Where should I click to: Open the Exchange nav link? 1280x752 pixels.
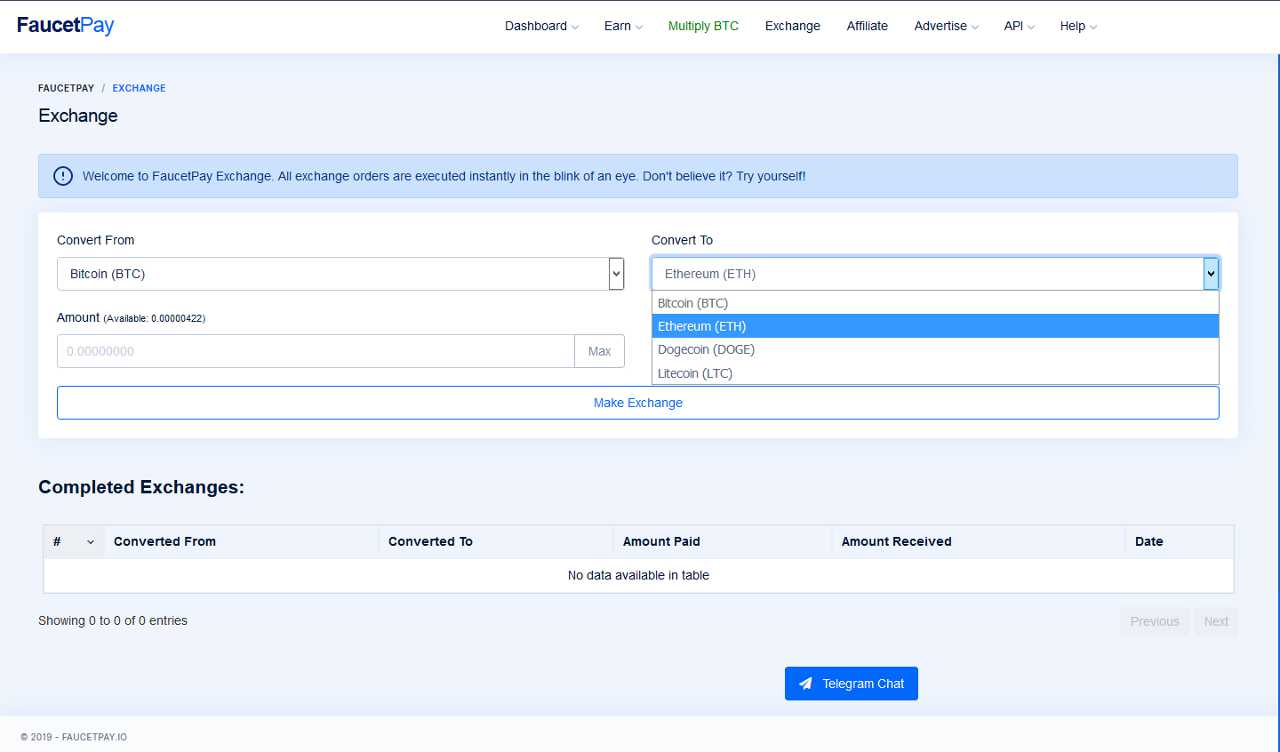pyautogui.click(x=792, y=26)
